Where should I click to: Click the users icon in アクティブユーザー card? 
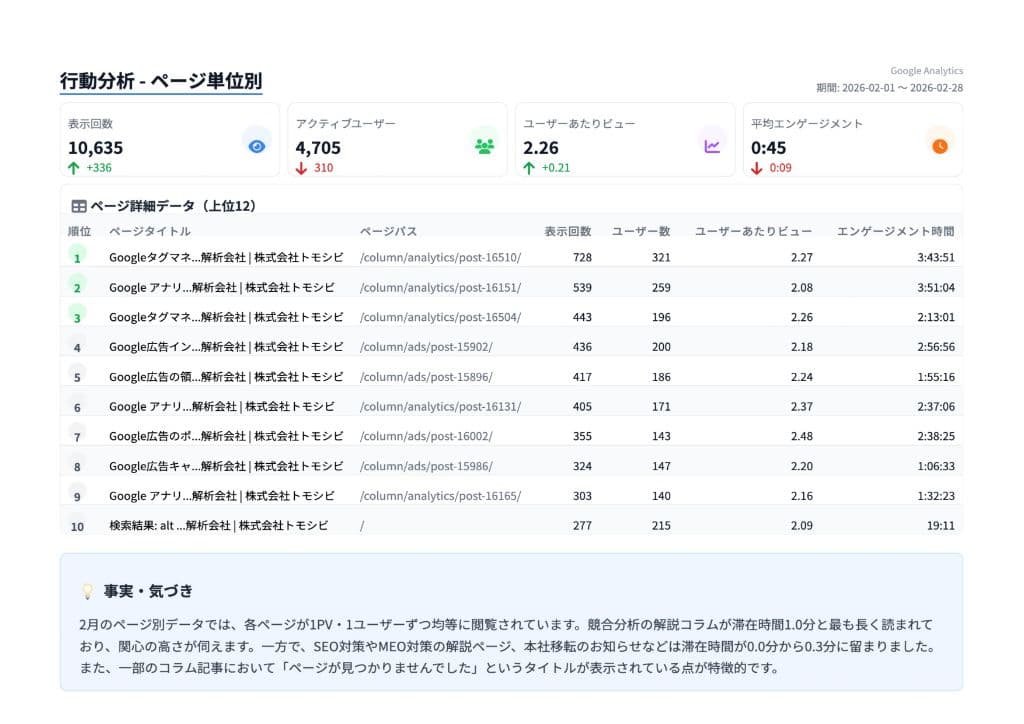[x=485, y=146]
